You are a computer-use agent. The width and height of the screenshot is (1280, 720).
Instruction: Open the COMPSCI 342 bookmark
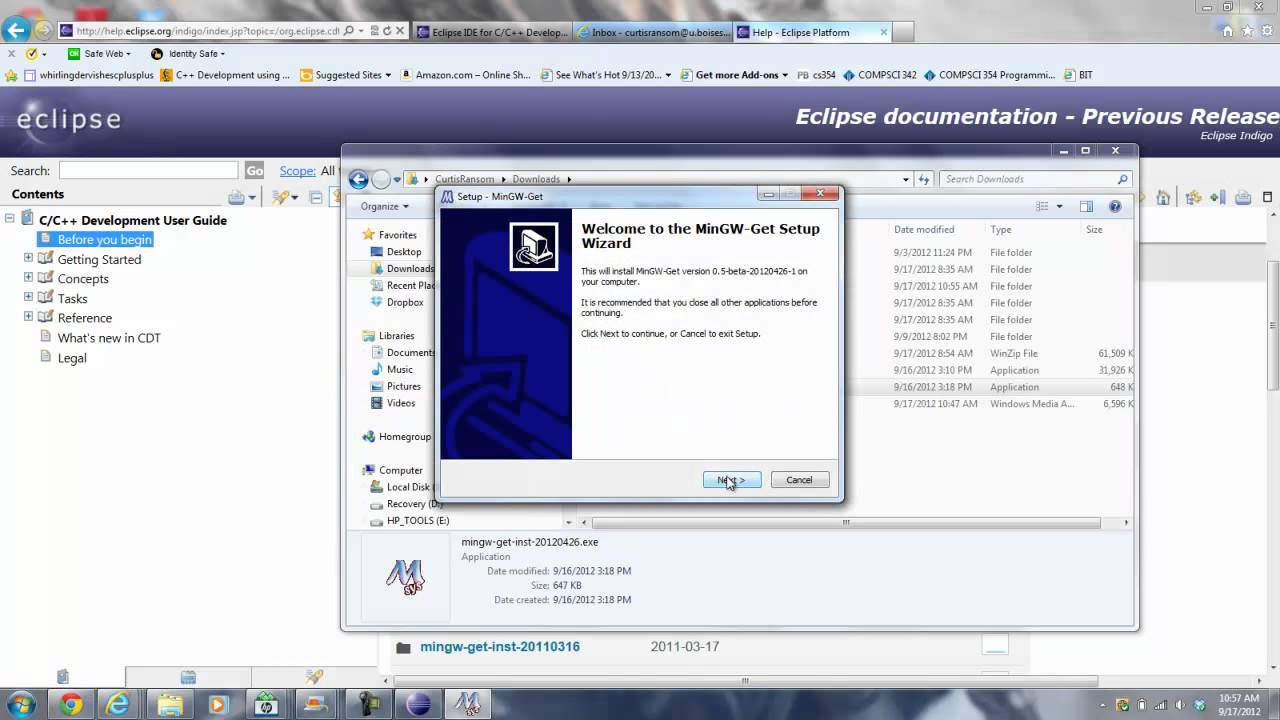(x=880, y=75)
